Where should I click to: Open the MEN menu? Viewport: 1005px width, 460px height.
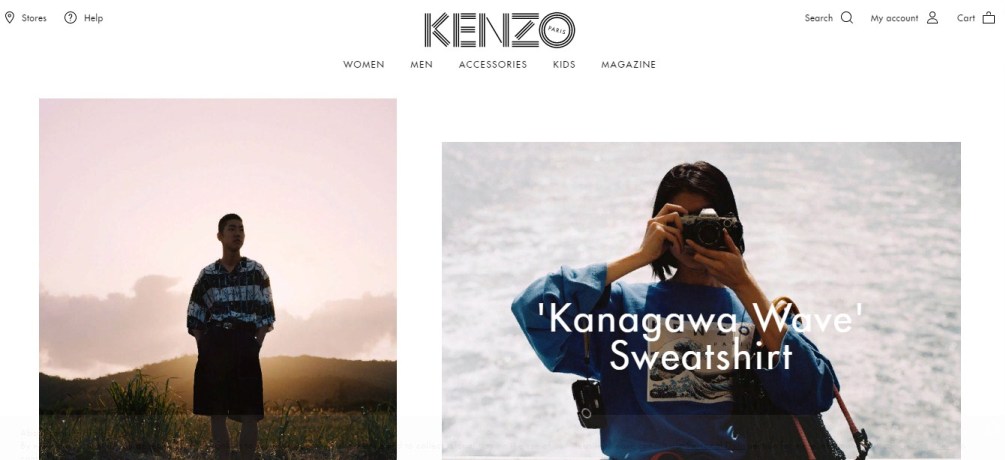click(x=421, y=64)
